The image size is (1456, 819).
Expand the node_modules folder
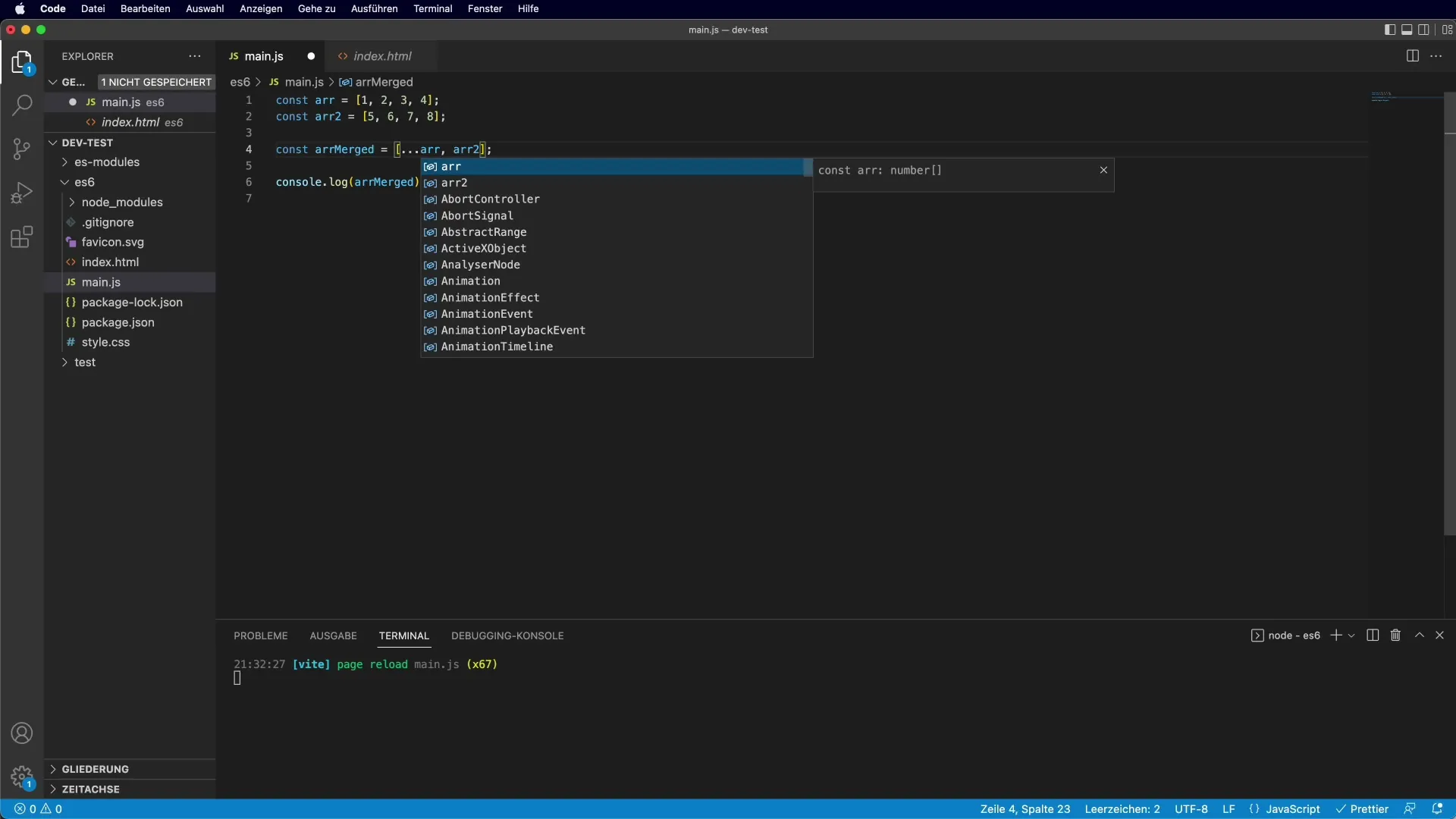tap(122, 202)
